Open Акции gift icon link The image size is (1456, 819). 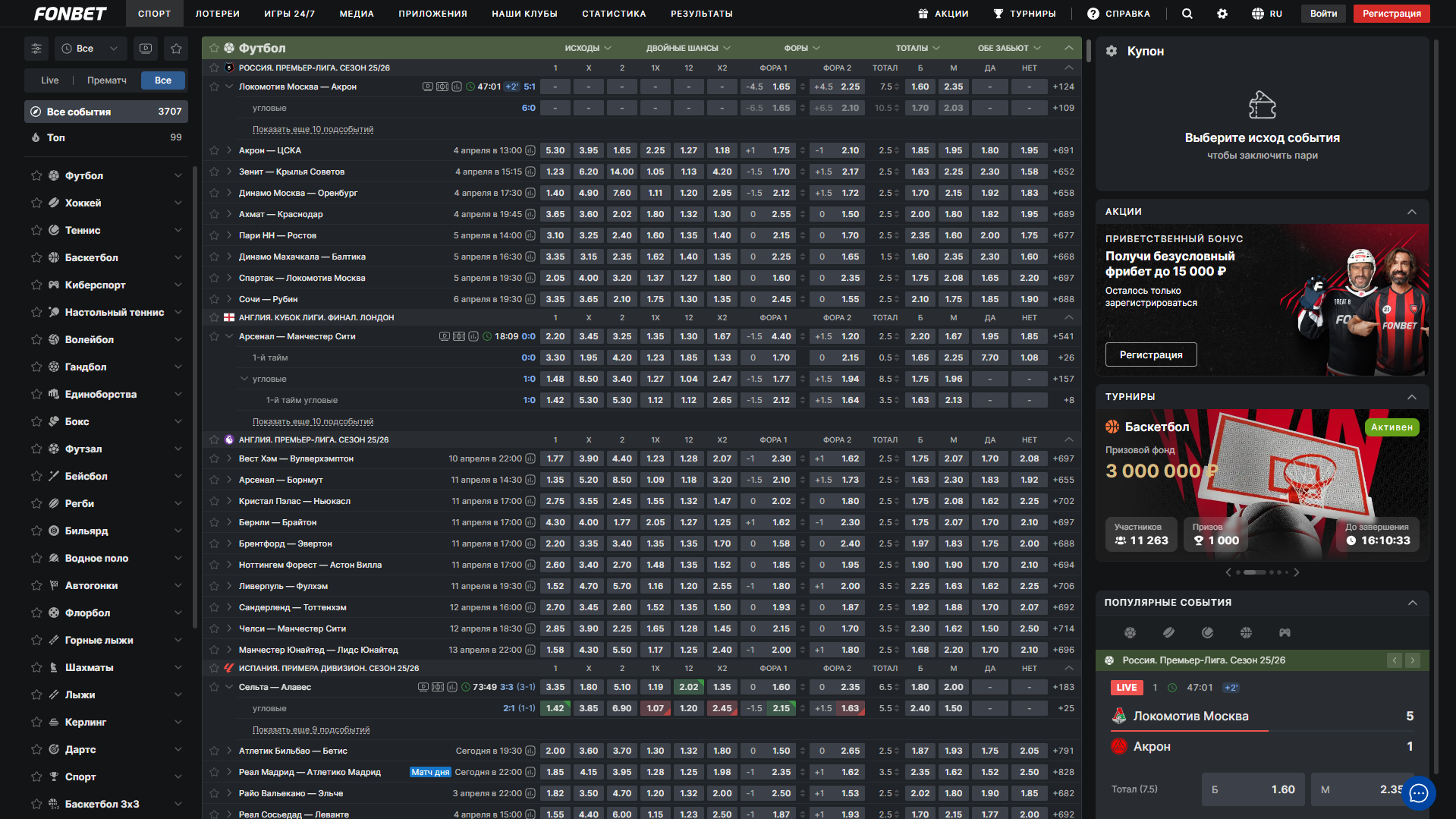[943, 14]
